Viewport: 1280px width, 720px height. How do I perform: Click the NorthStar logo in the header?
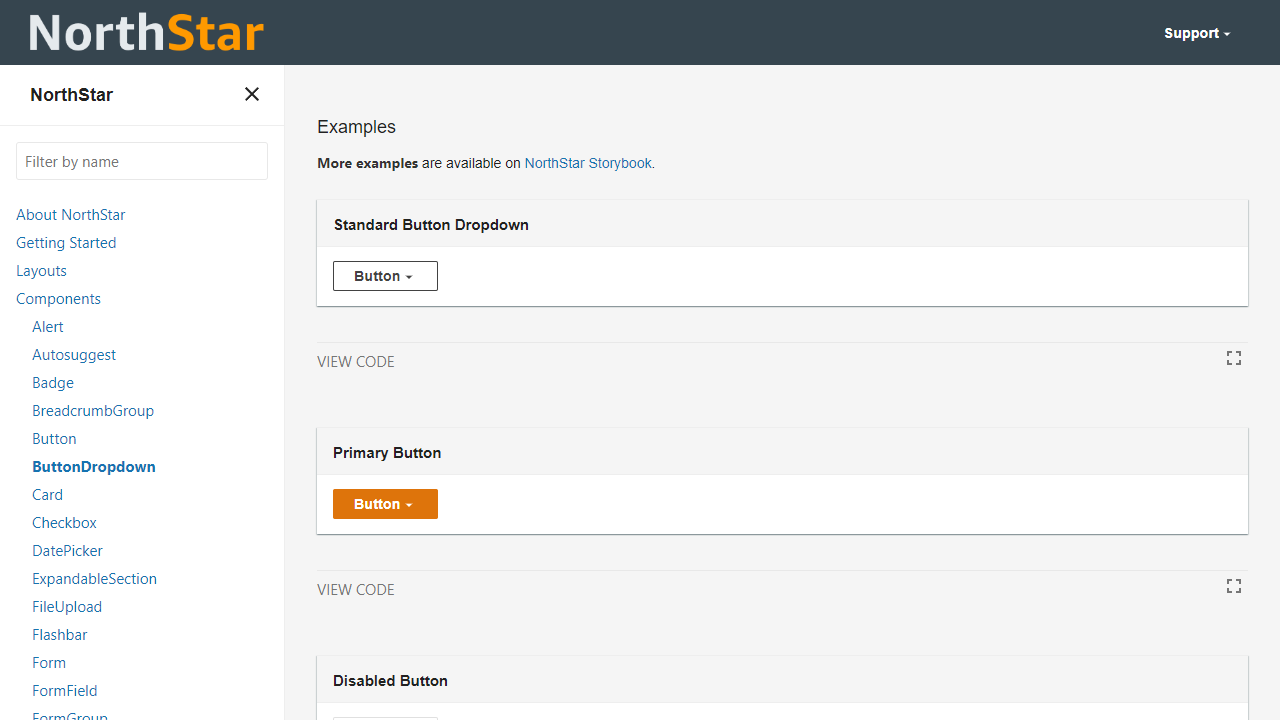[146, 33]
